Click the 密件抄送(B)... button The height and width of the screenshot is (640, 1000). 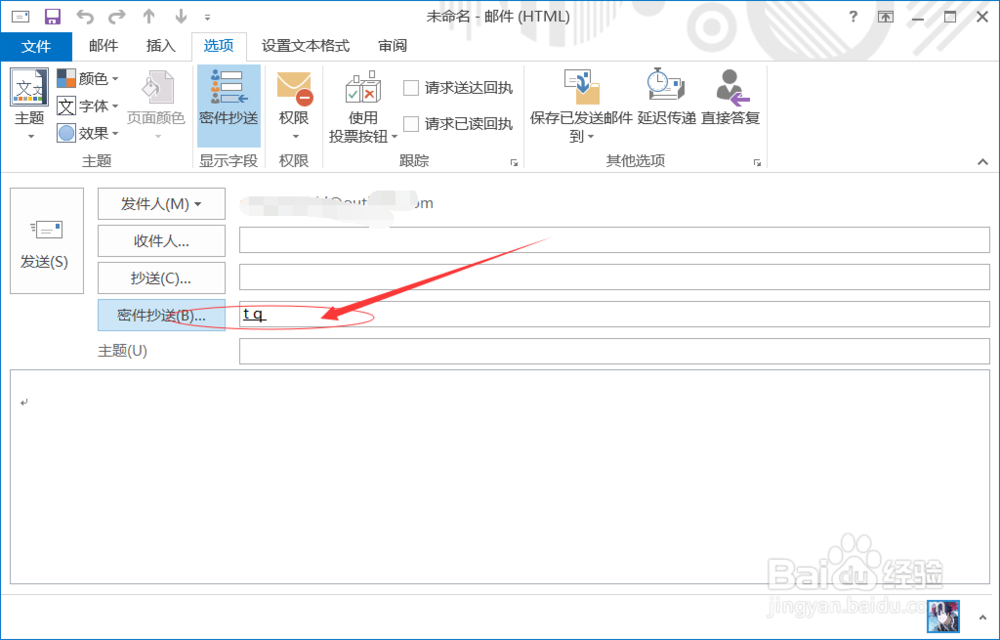161,315
